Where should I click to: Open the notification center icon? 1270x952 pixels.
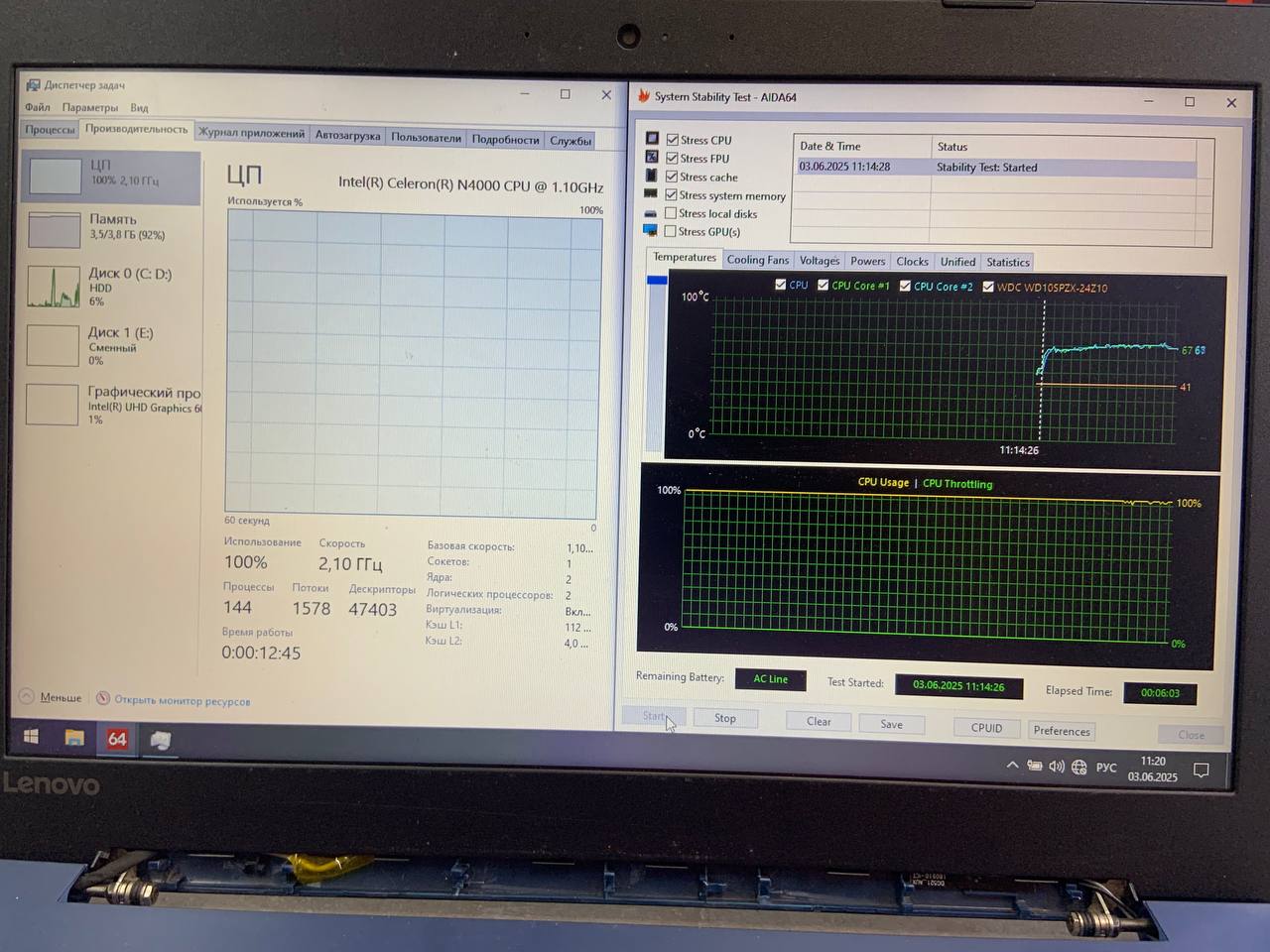1201,770
